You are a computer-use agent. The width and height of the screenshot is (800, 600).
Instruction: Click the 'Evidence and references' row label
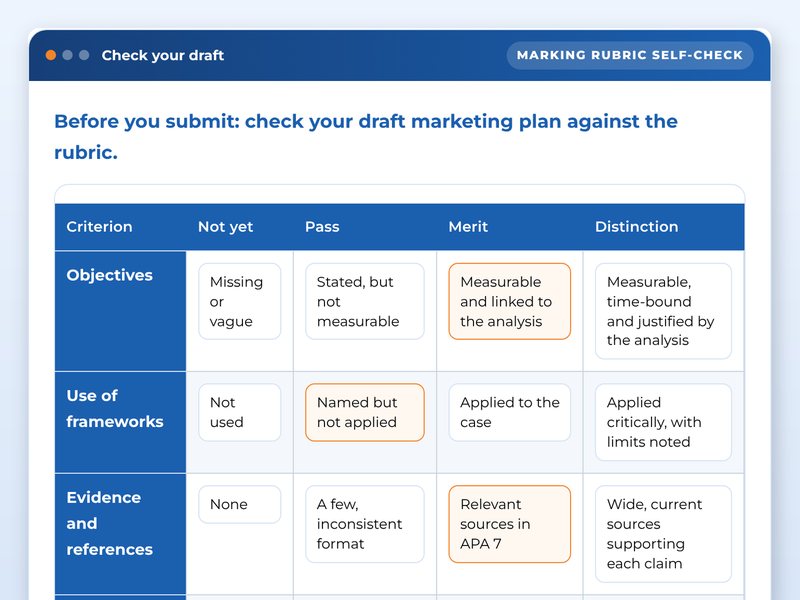(110, 523)
